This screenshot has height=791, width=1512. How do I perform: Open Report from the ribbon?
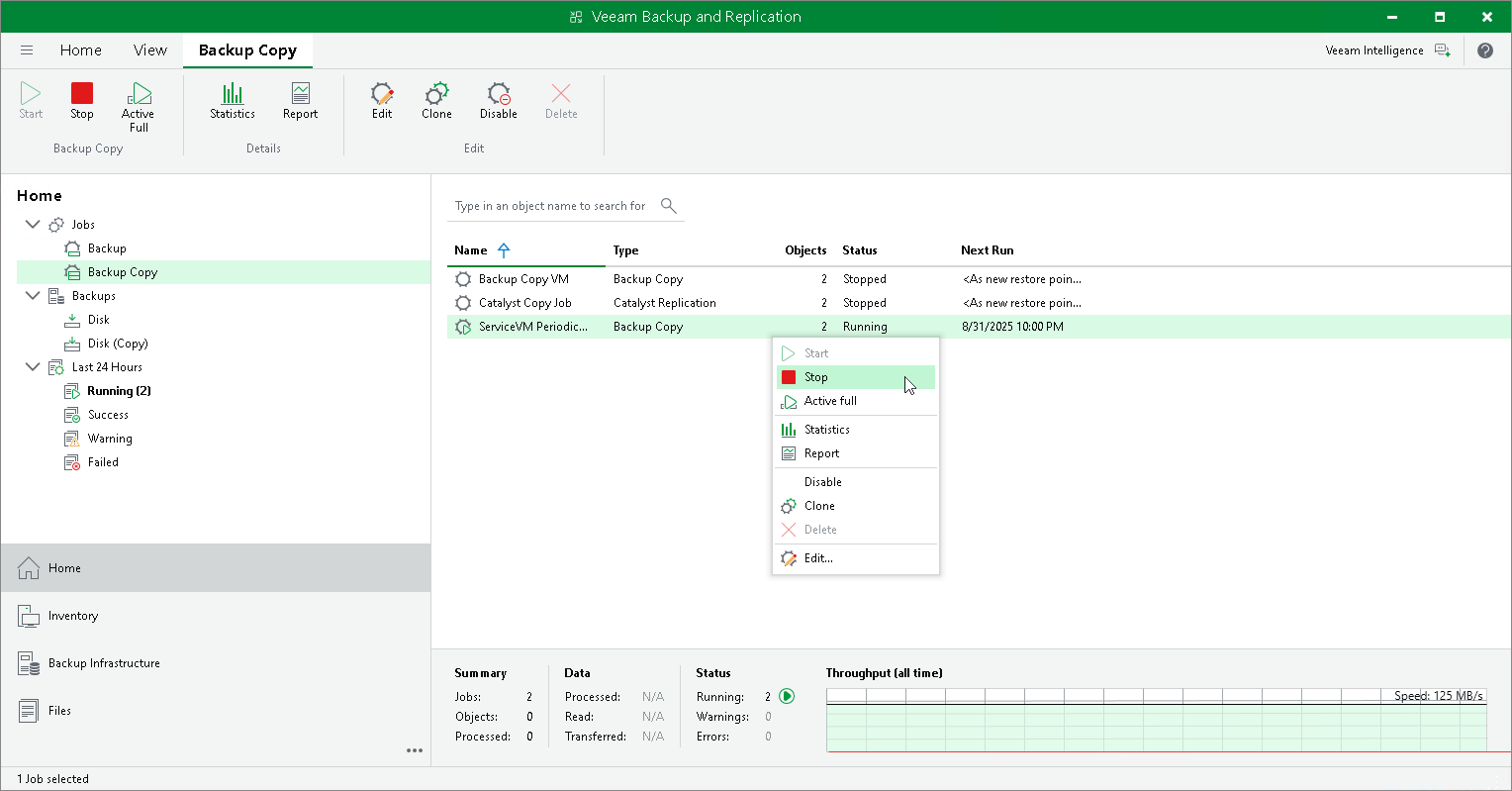coord(301,101)
